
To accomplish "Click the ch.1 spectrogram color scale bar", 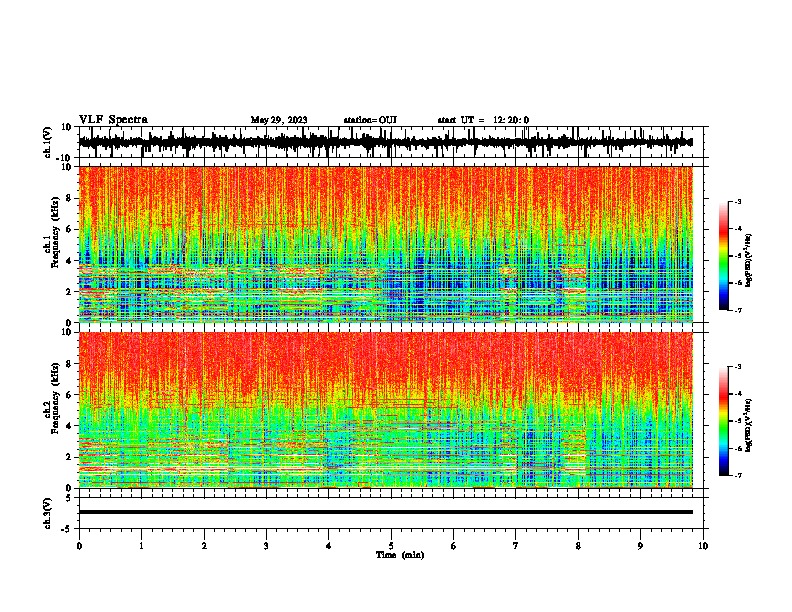I will 723,256.
